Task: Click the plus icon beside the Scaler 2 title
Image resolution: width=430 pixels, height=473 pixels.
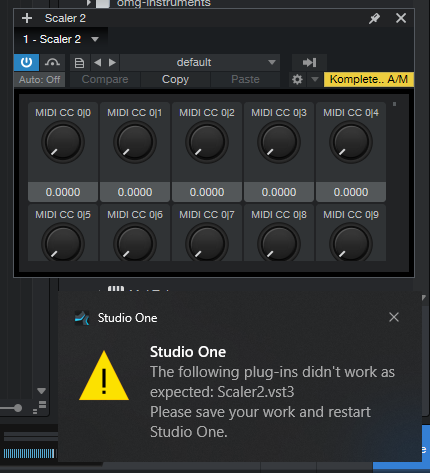Action: click(27, 18)
